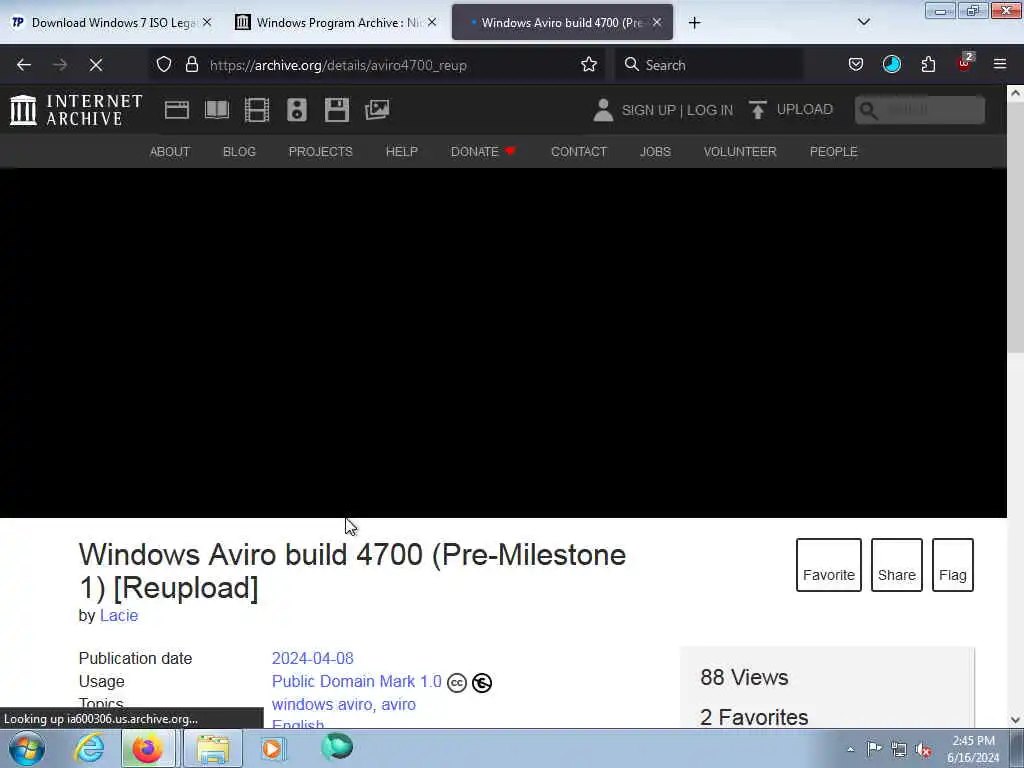Open the muted volume tray icon
This screenshot has height=768, width=1024.
tap(923, 750)
